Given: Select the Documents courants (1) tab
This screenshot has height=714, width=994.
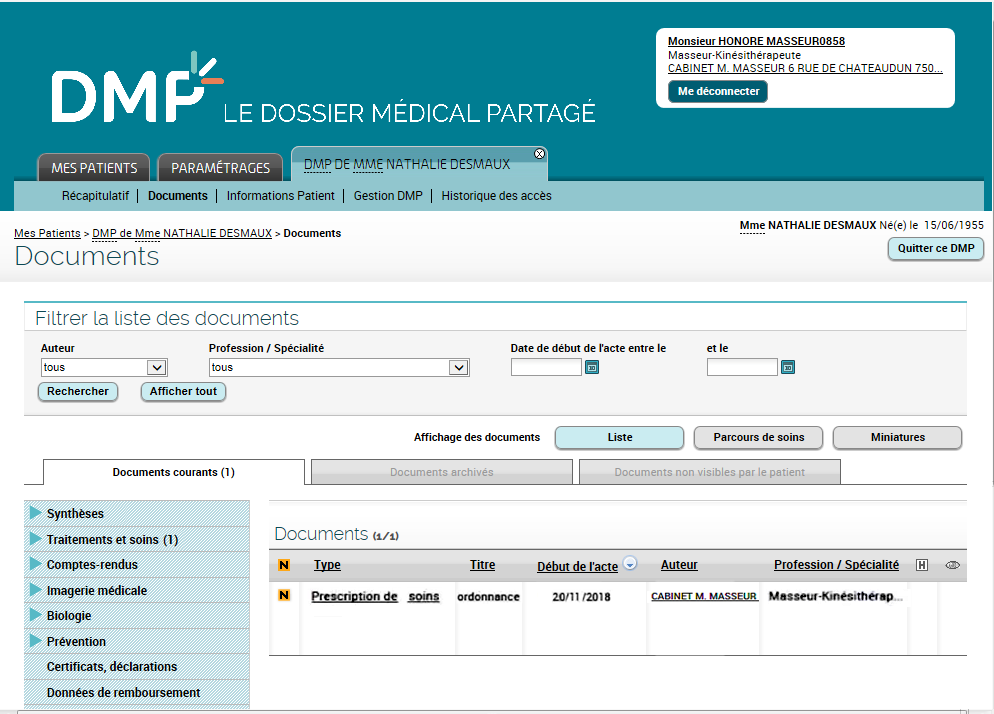Looking at the screenshot, I should tap(174, 472).
